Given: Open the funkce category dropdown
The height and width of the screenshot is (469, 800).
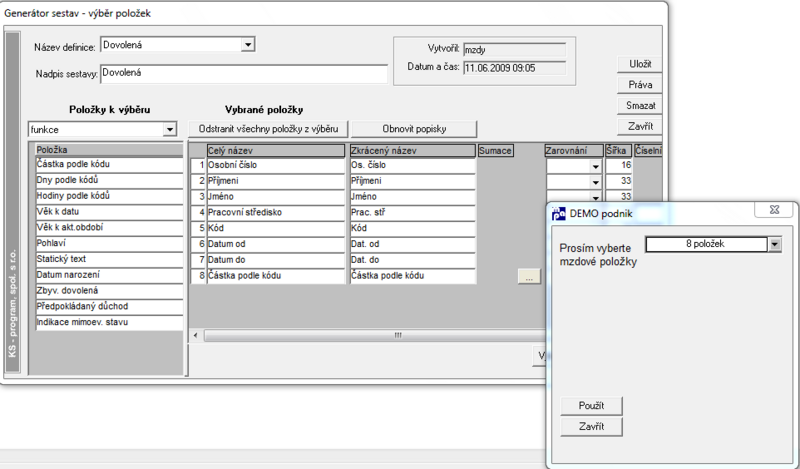Looking at the screenshot, I should pyautogui.click(x=170, y=130).
